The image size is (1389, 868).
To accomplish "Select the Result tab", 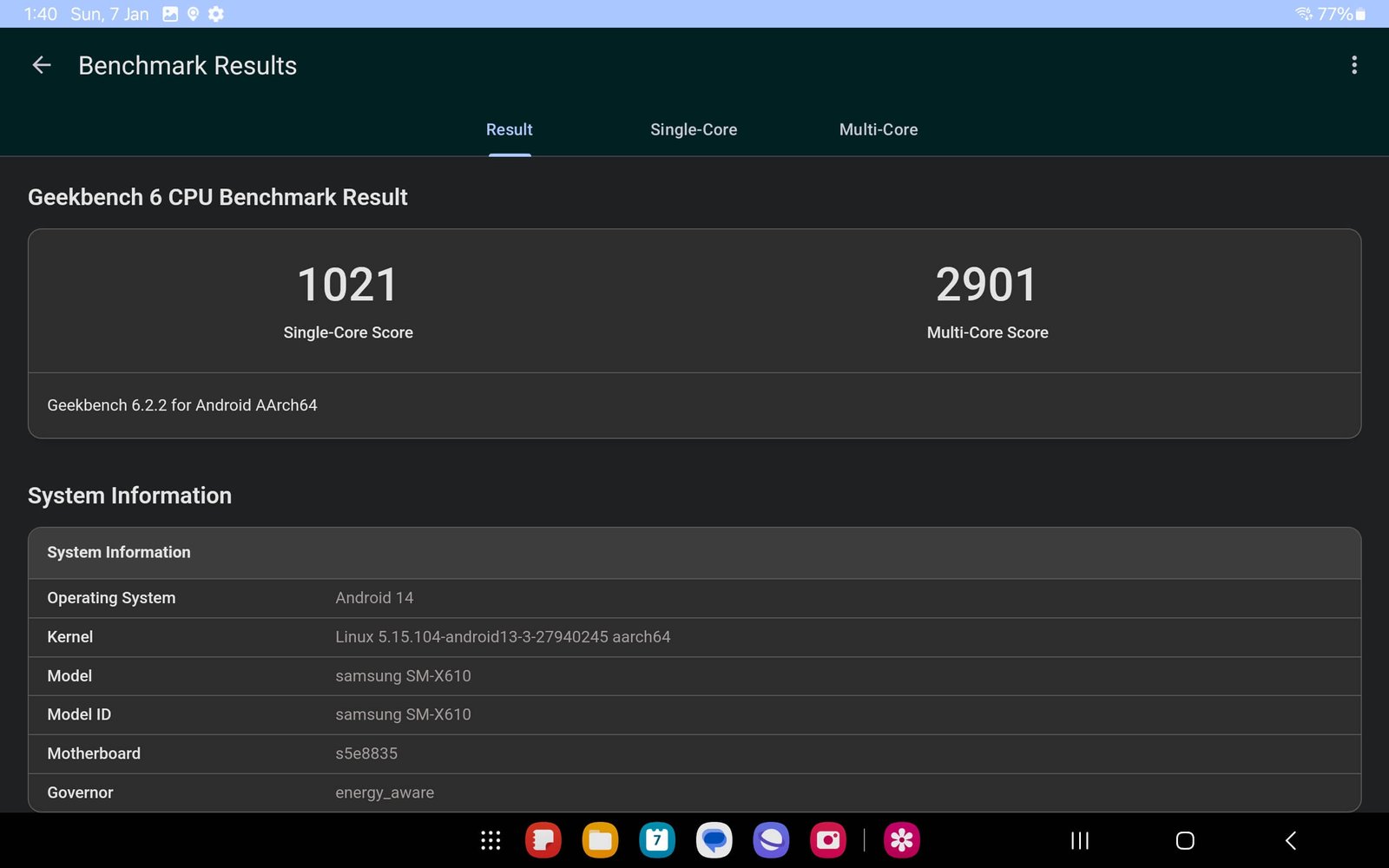I will [x=509, y=129].
